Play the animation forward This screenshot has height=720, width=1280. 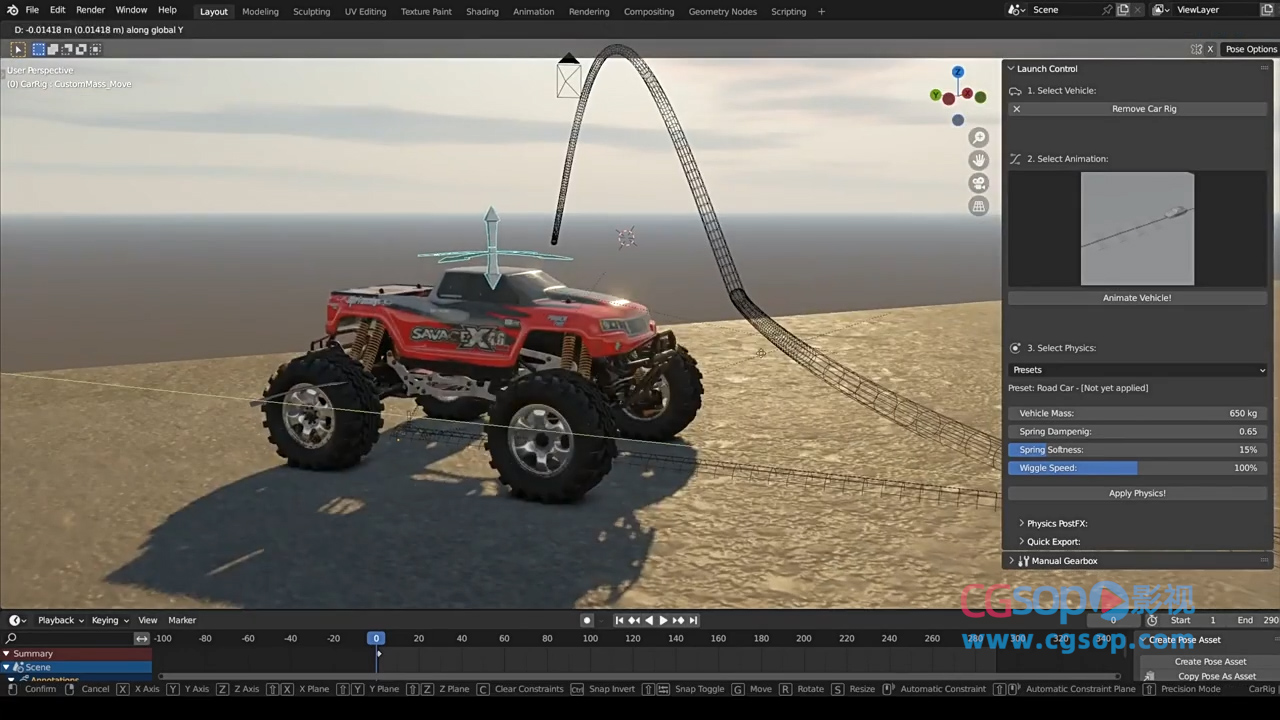point(663,620)
